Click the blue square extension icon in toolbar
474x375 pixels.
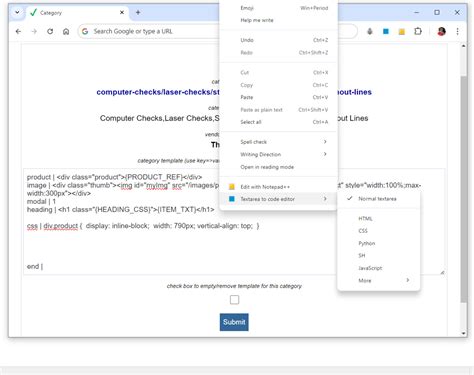tap(386, 31)
